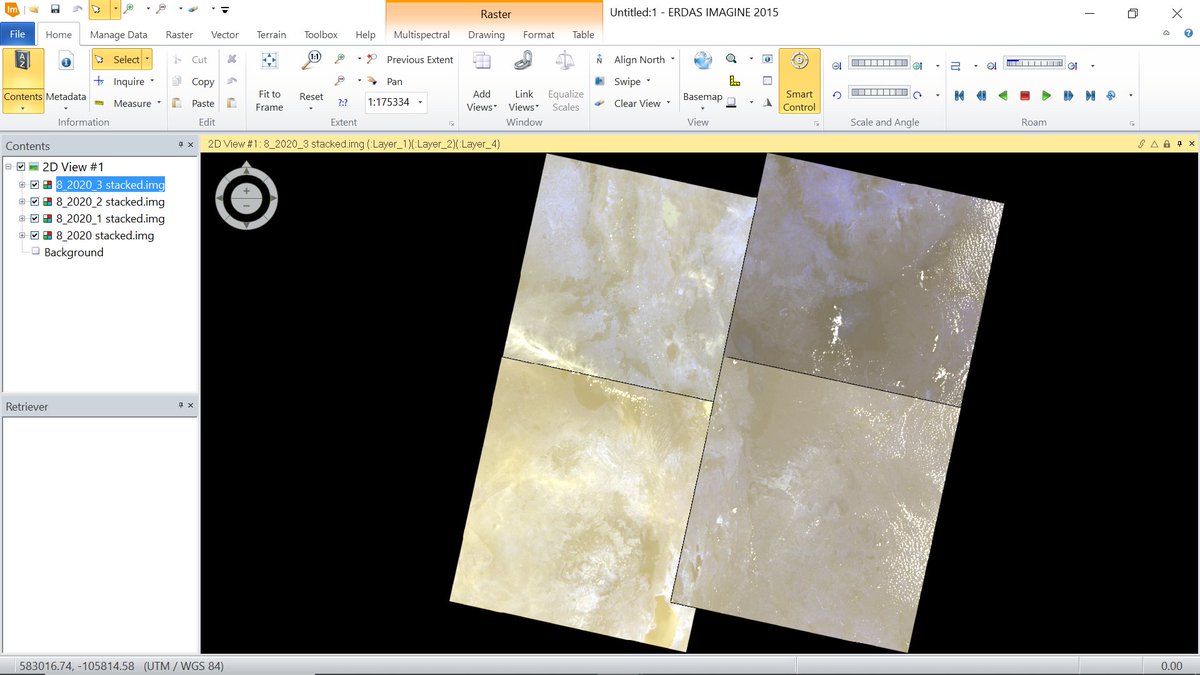Expand the 8_2020_1 stacked.img tree node
The width and height of the screenshot is (1200, 675).
pyautogui.click(x=21, y=218)
